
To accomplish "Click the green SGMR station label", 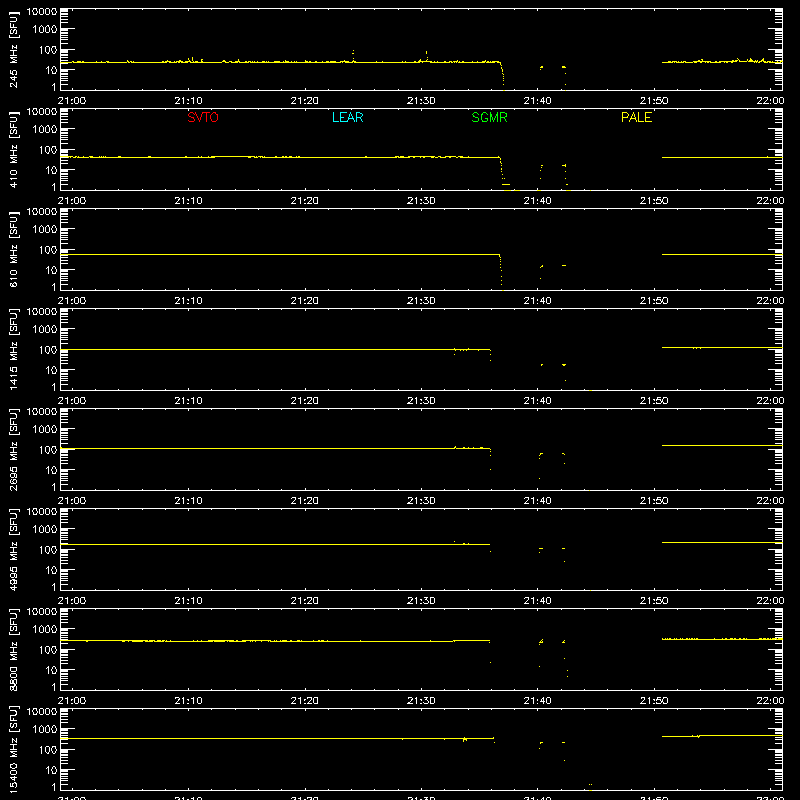I will coord(489,117).
